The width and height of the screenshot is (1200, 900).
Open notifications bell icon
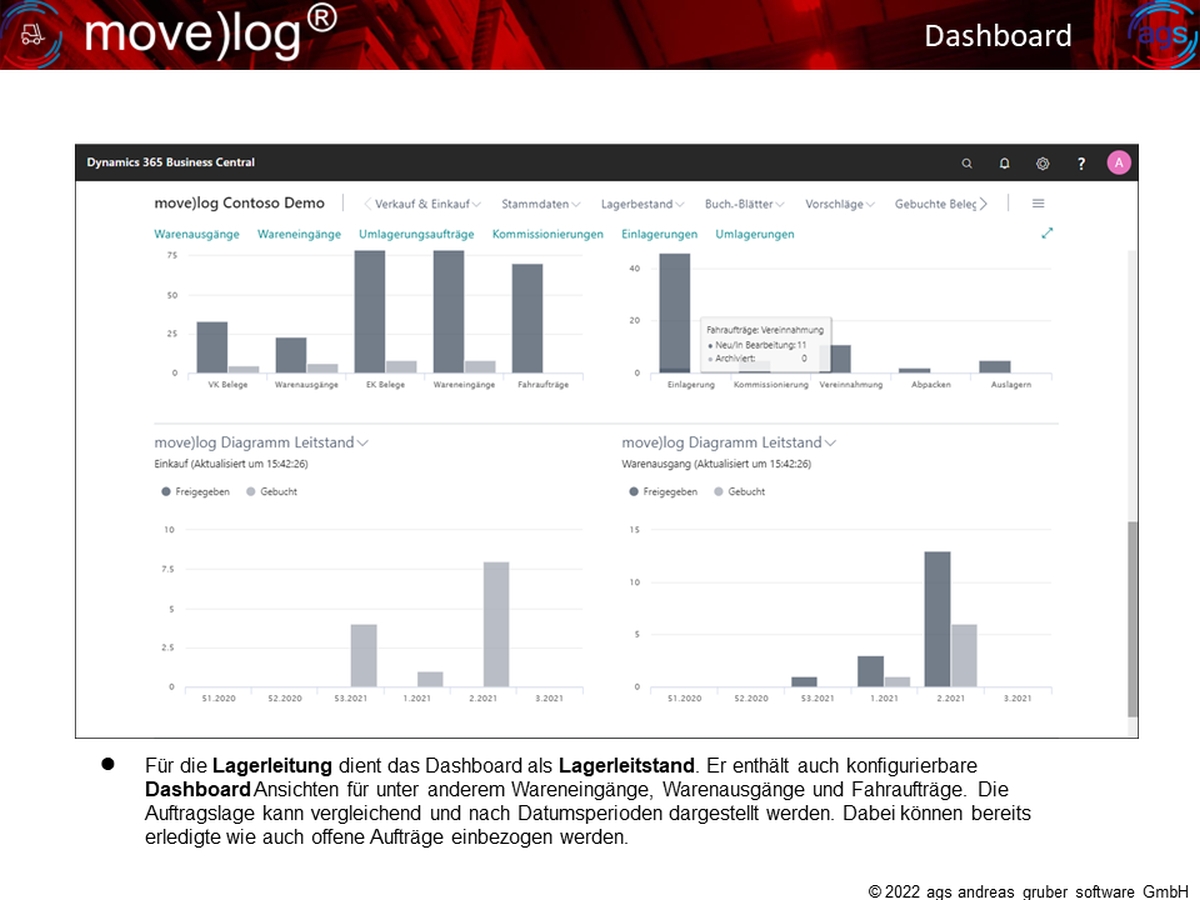pyautogui.click(x=1004, y=163)
